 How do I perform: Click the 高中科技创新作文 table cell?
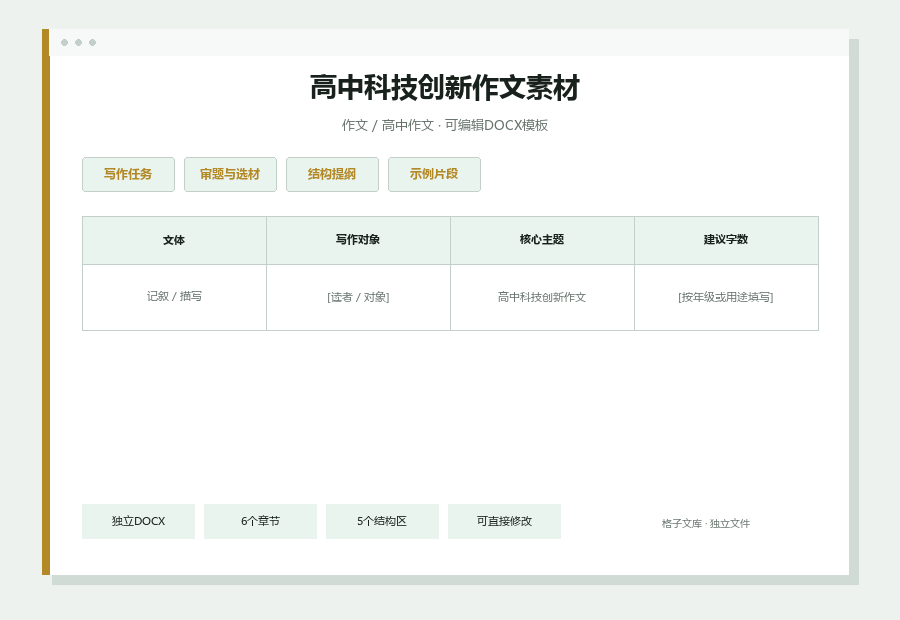tap(542, 297)
